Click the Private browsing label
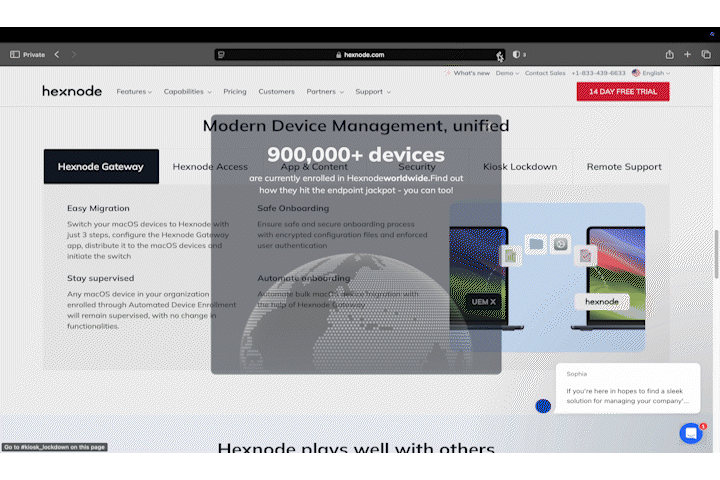Screen dimensions: 720x480 pyautogui.click(x=34, y=55)
